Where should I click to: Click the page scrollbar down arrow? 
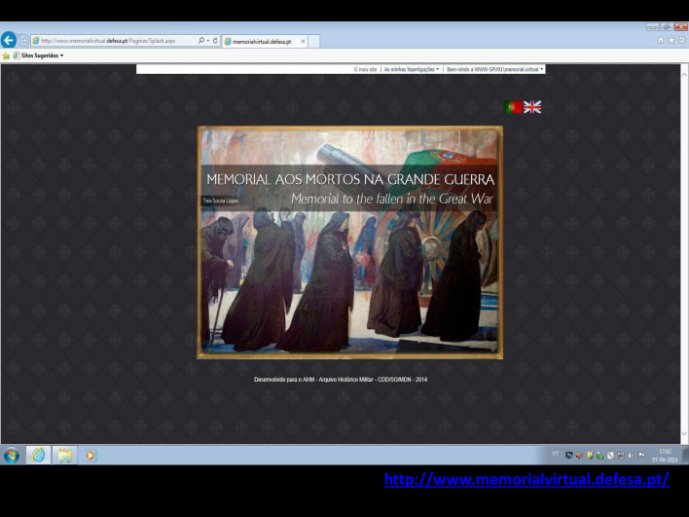pyautogui.click(x=684, y=434)
